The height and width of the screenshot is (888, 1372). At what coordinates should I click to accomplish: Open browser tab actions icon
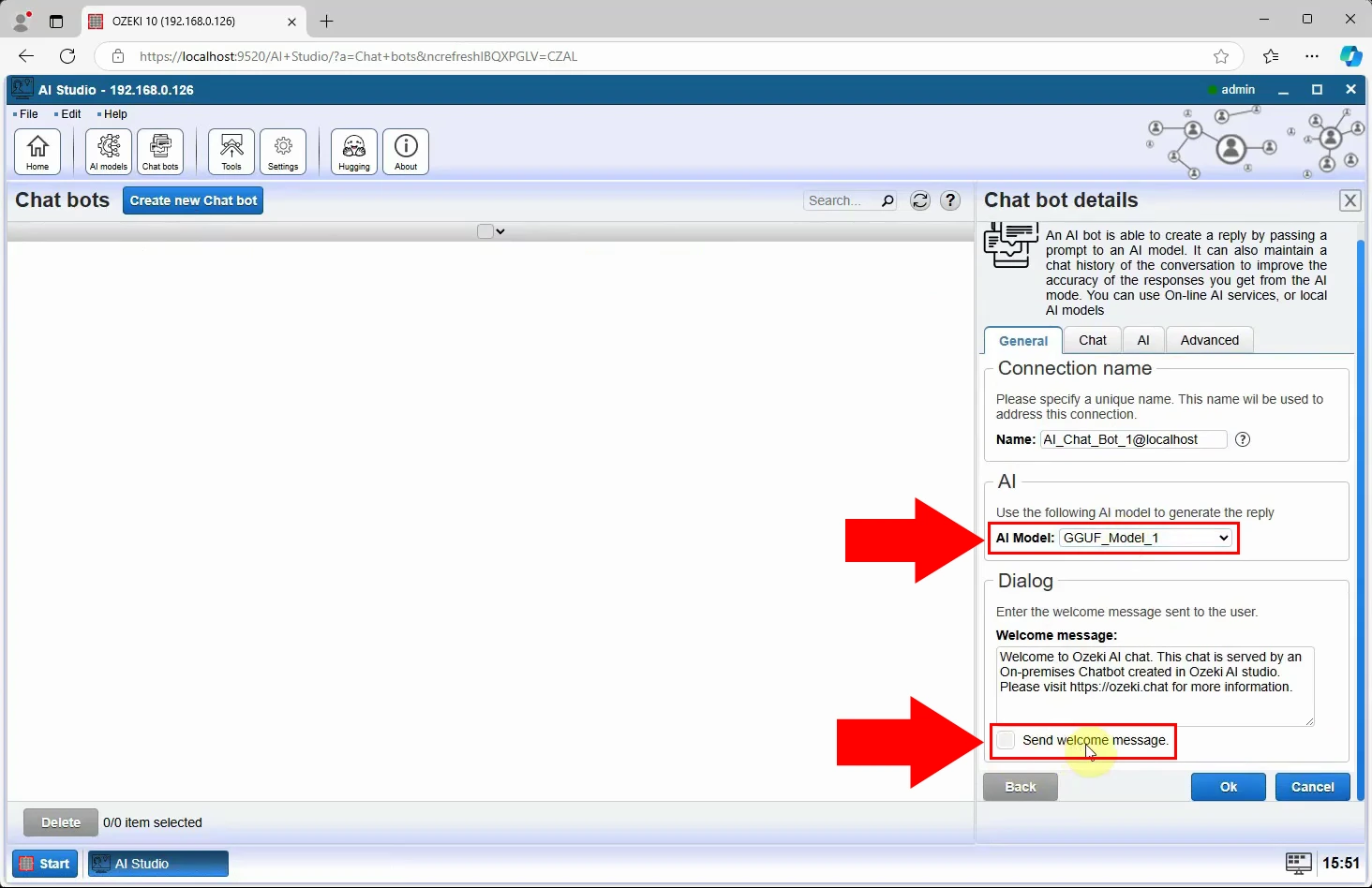56,21
